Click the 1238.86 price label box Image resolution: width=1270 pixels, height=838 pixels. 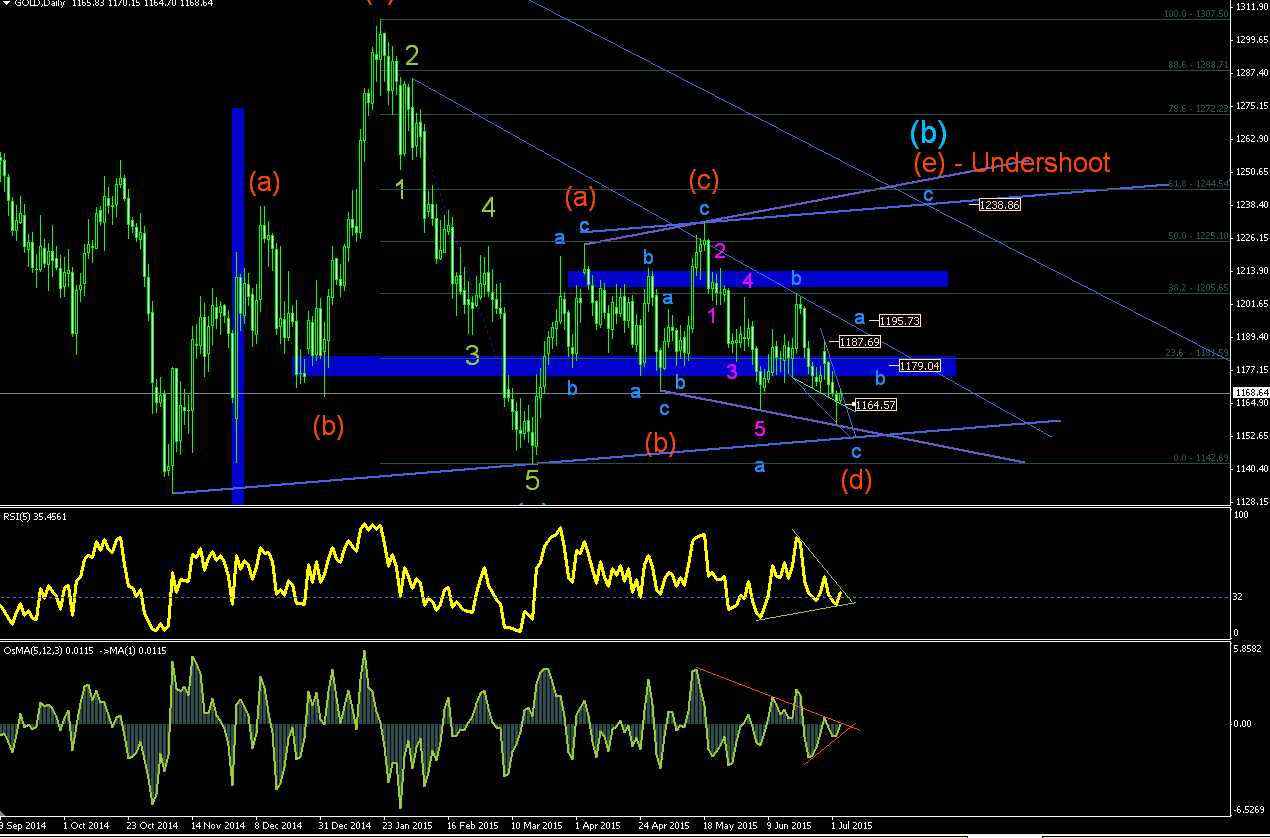pos(1001,204)
